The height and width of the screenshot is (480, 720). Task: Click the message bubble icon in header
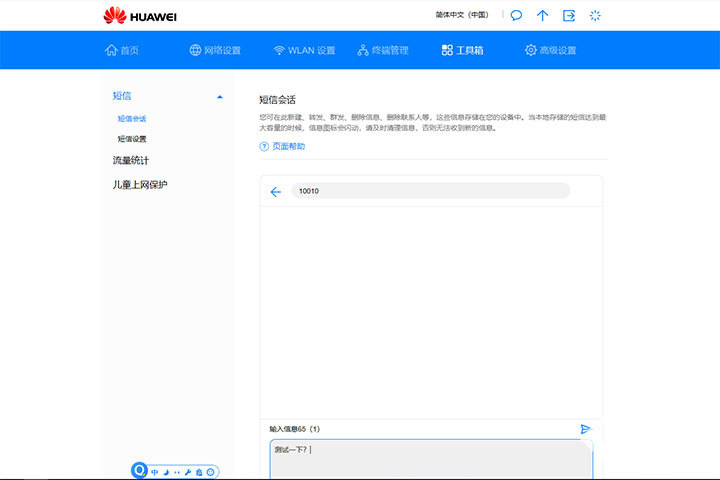pyautogui.click(x=516, y=15)
